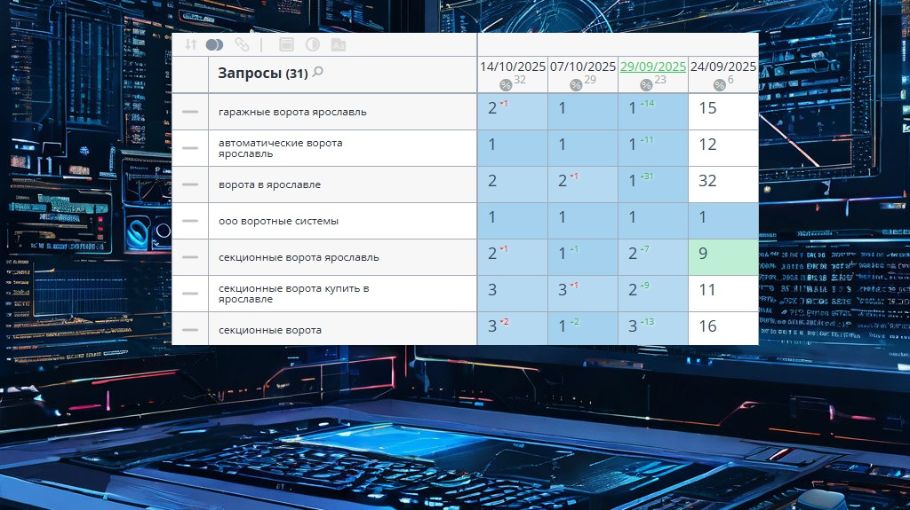The height and width of the screenshot is (510, 910).
Task: Click the calendar icon in toolbar
Action: pos(286,45)
